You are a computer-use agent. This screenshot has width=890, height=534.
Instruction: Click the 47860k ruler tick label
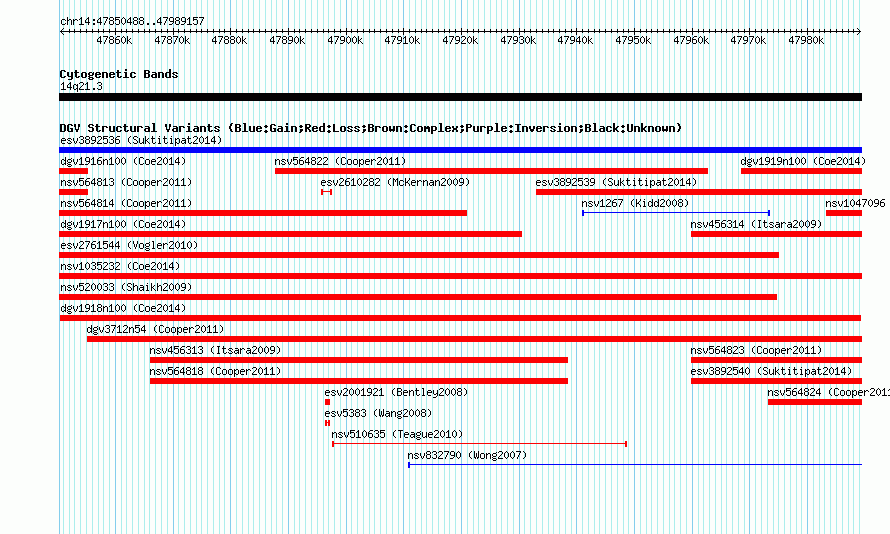coord(114,40)
